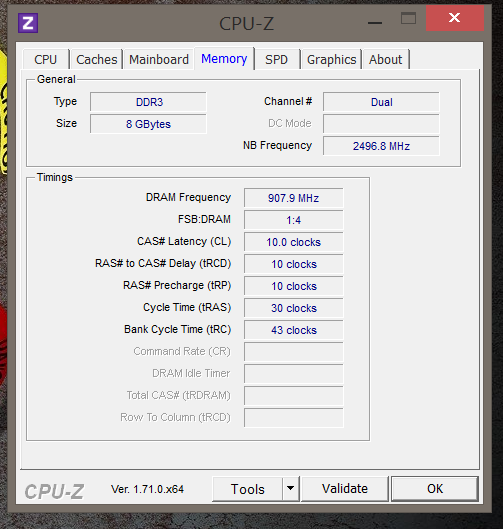Click the Channel # field showing Dual
This screenshot has width=503, height=529.
click(x=381, y=102)
